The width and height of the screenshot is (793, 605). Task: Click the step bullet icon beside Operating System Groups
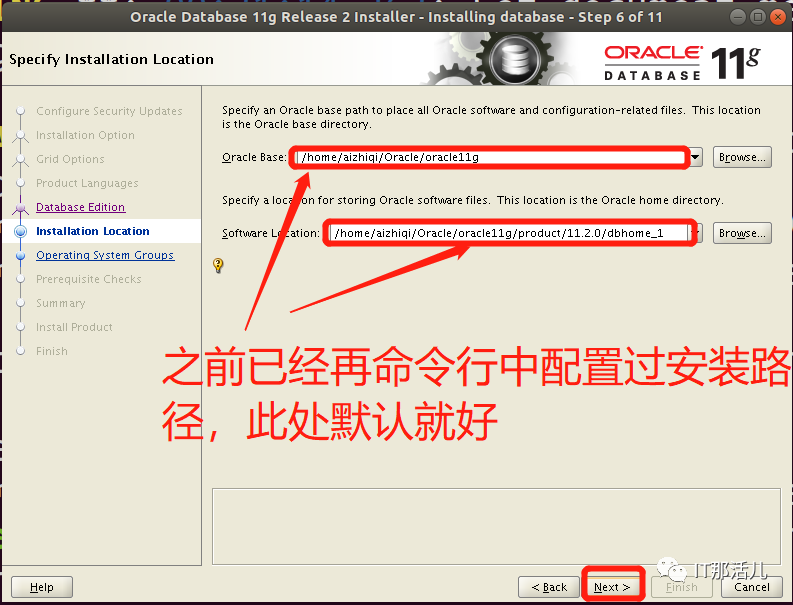tap(21, 255)
